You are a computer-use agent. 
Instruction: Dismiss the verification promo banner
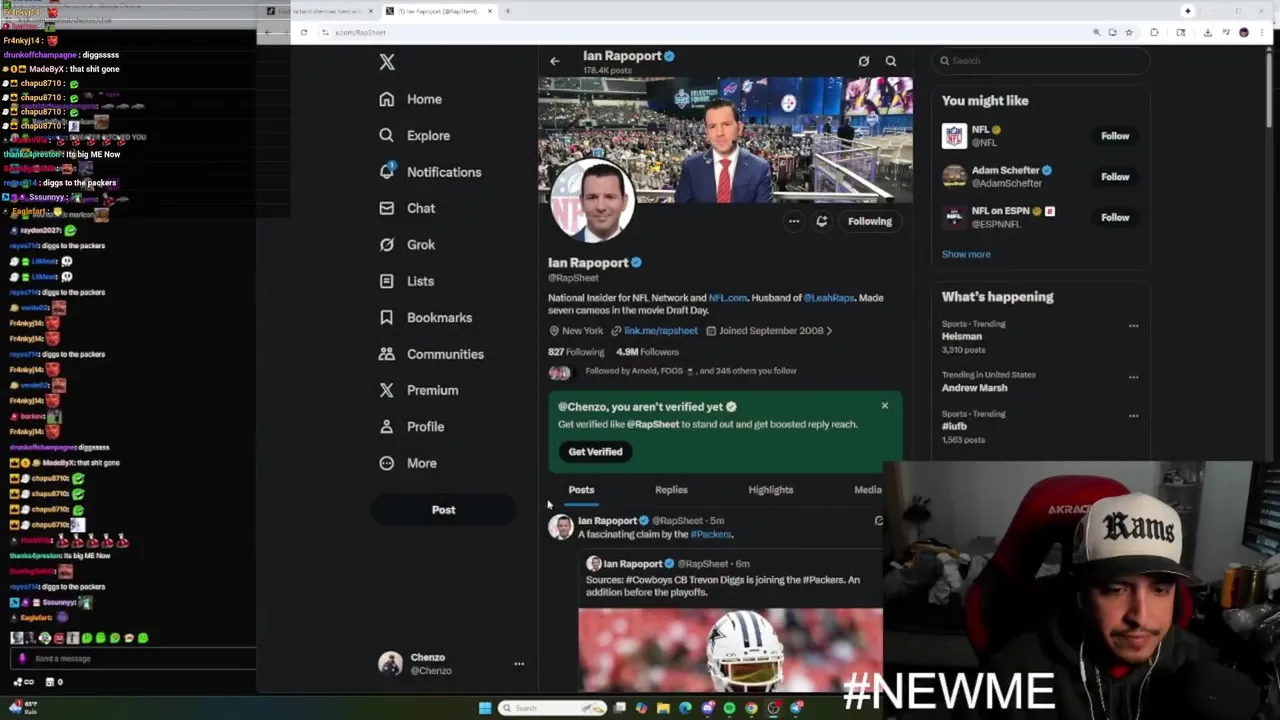[x=885, y=406]
